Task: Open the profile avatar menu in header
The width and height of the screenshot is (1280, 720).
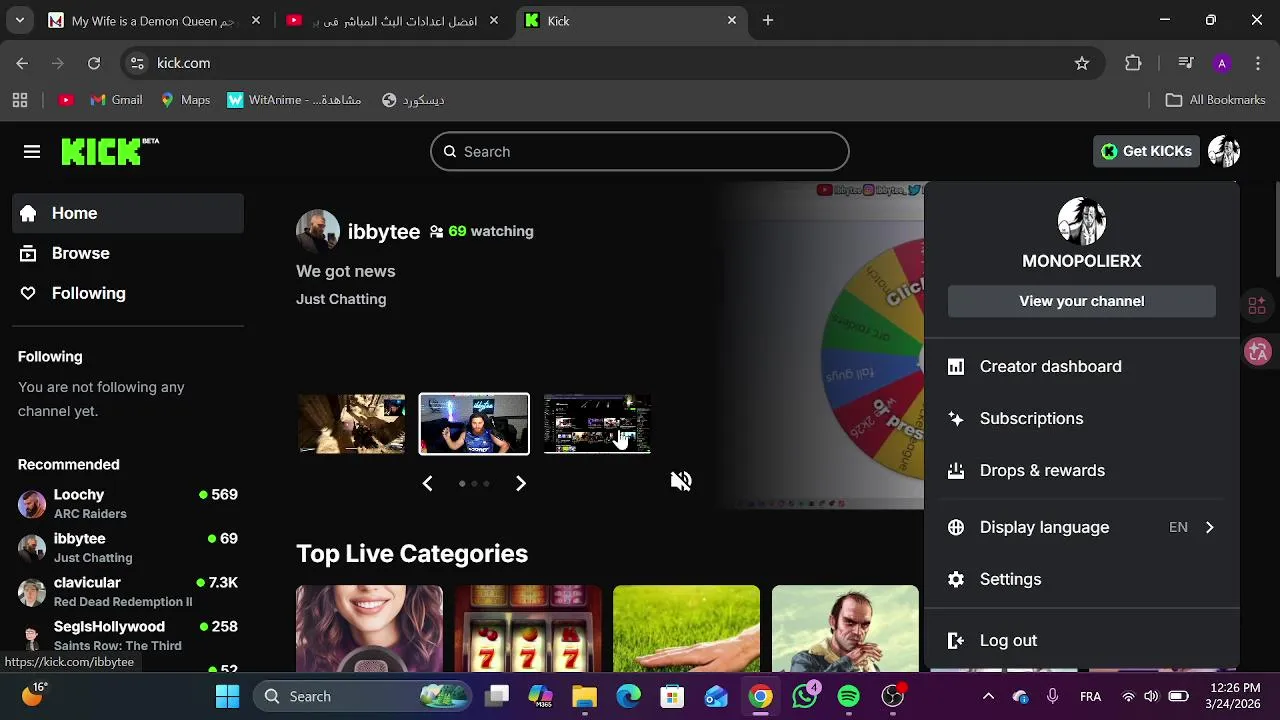Action: (1224, 151)
